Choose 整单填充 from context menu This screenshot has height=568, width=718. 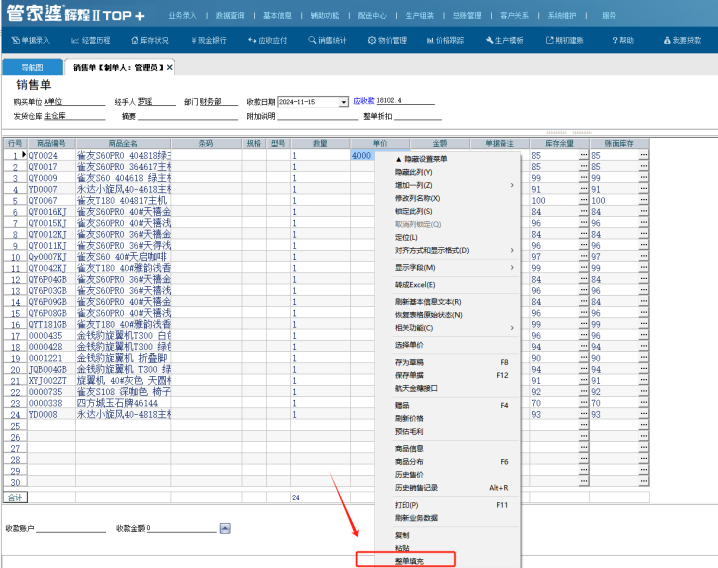(409, 561)
